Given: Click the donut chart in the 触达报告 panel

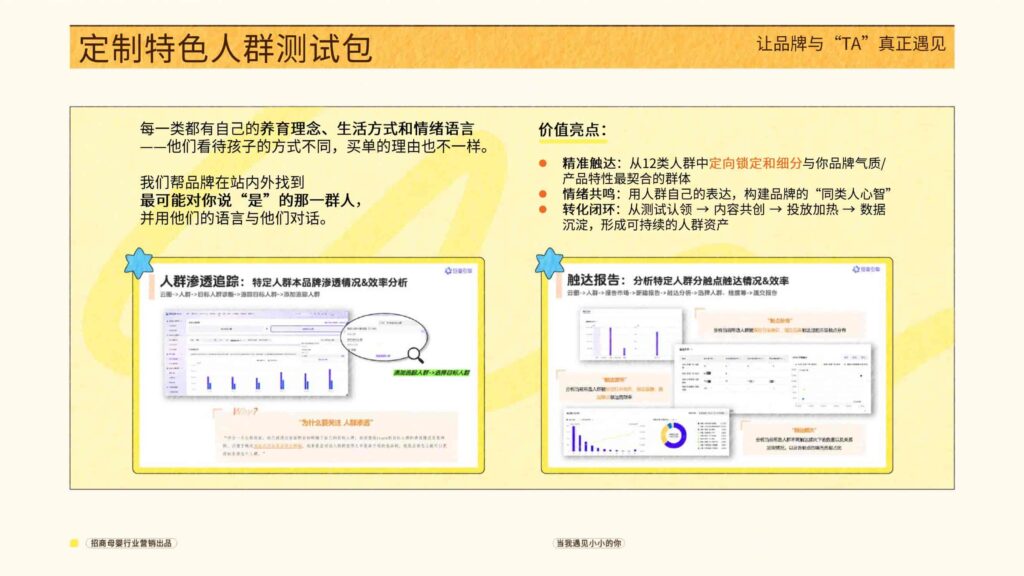Looking at the screenshot, I should [671, 436].
